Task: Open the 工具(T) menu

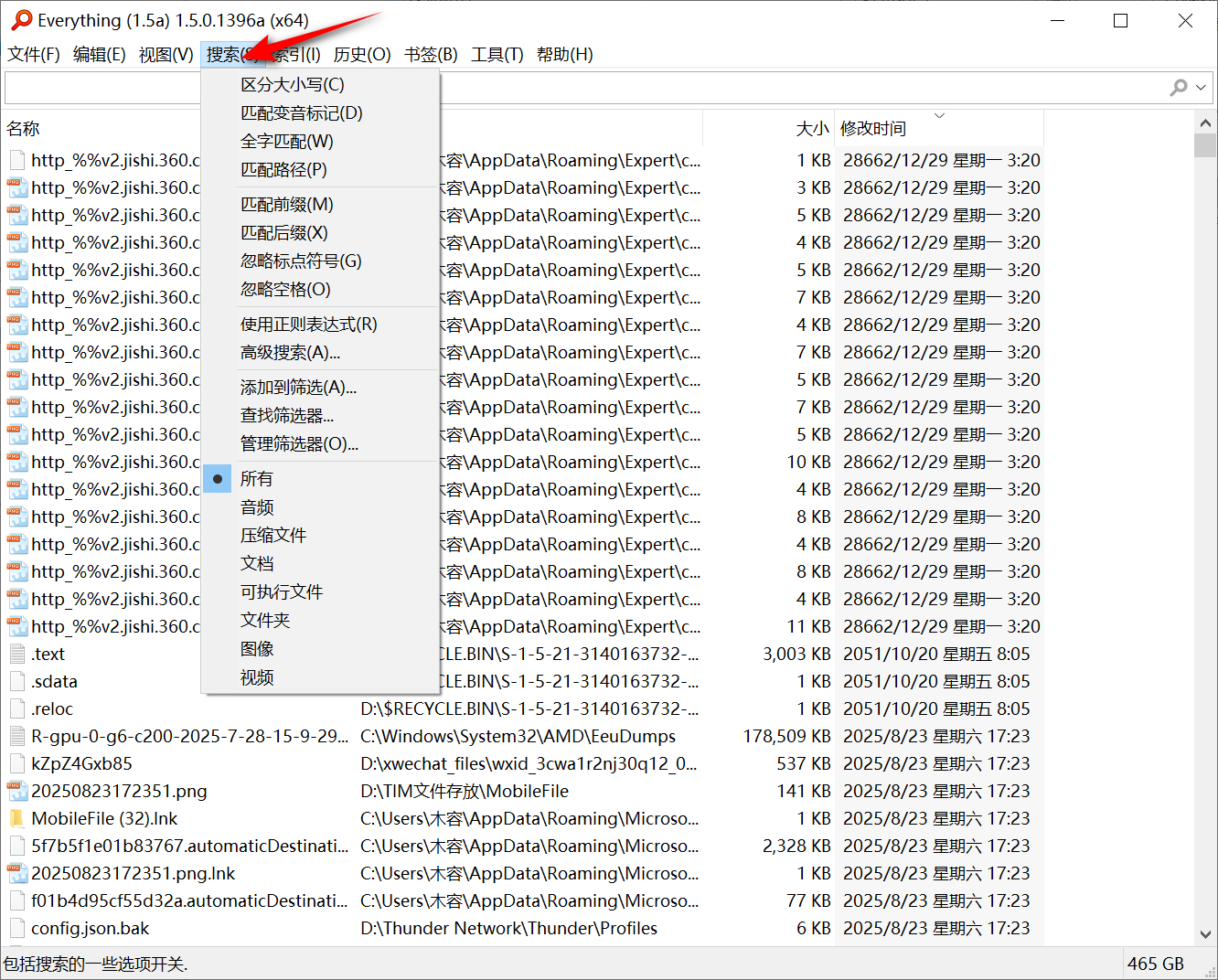Action: [x=497, y=55]
